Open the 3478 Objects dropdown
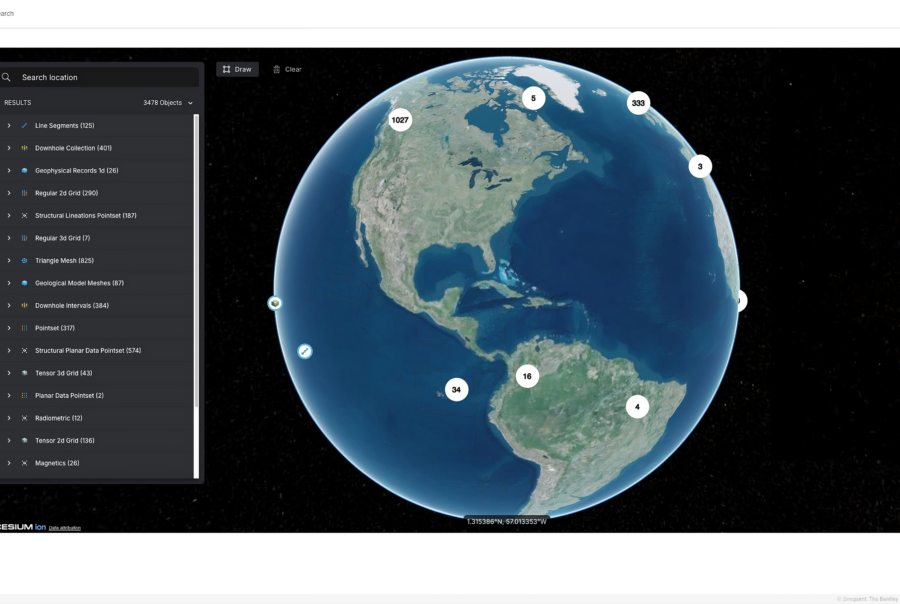The height and width of the screenshot is (604, 900). (168, 103)
